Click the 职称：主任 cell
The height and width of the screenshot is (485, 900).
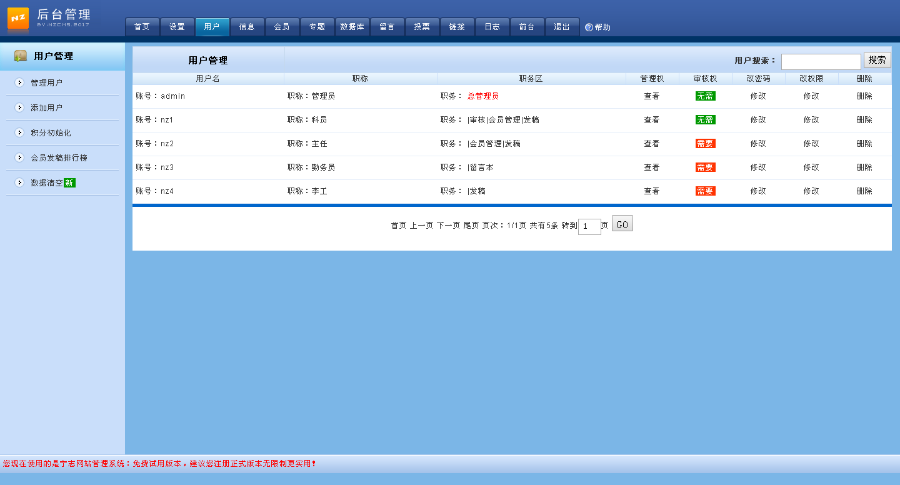click(x=307, y=143)
